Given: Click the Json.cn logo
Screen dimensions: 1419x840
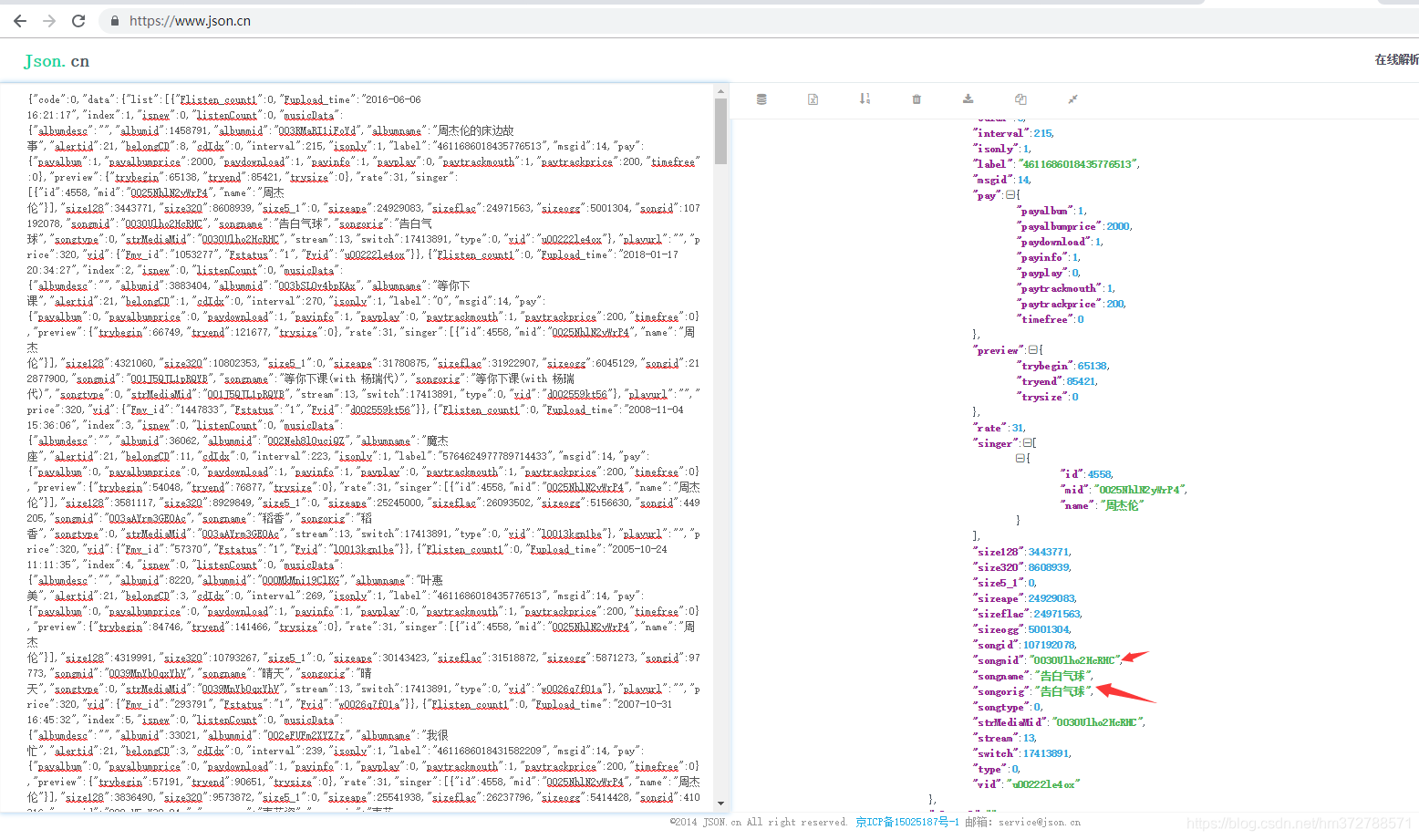Looking at the screenshot, I should 57,61.
